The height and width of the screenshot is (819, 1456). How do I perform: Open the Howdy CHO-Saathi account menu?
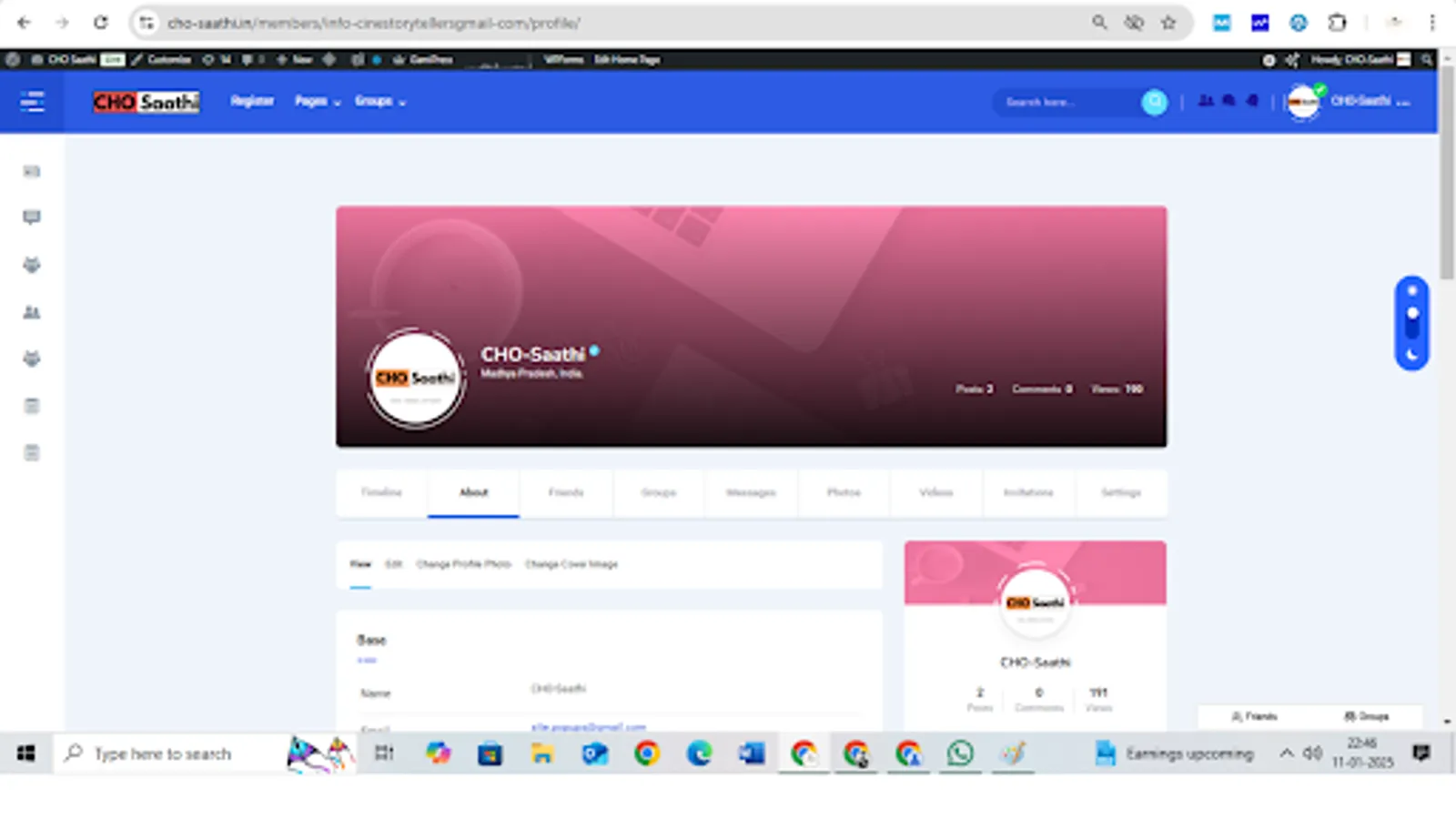(x=1360, y=59)
